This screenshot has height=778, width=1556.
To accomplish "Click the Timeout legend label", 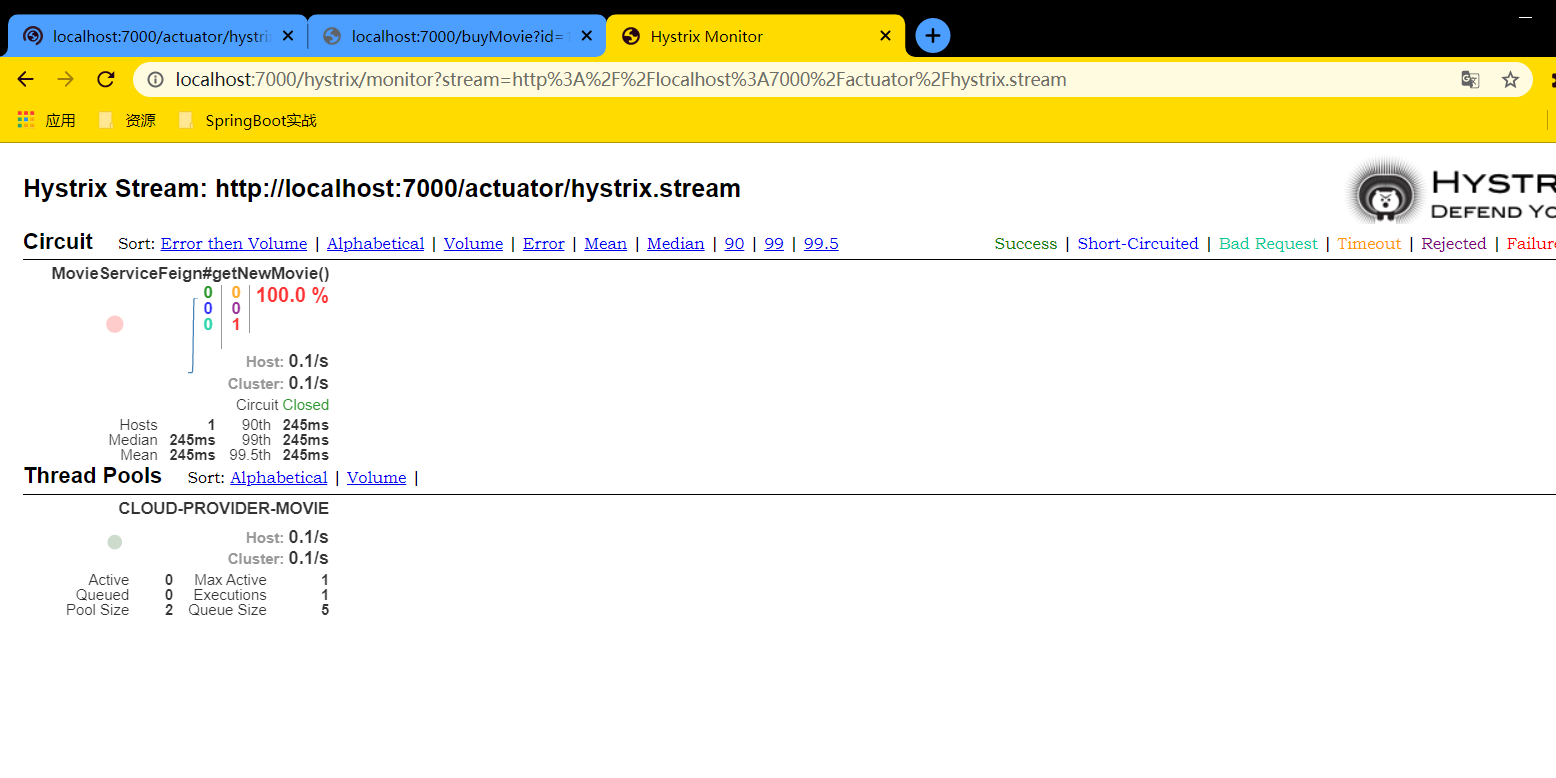I will pyautogui.click(x=1370, y=244).
